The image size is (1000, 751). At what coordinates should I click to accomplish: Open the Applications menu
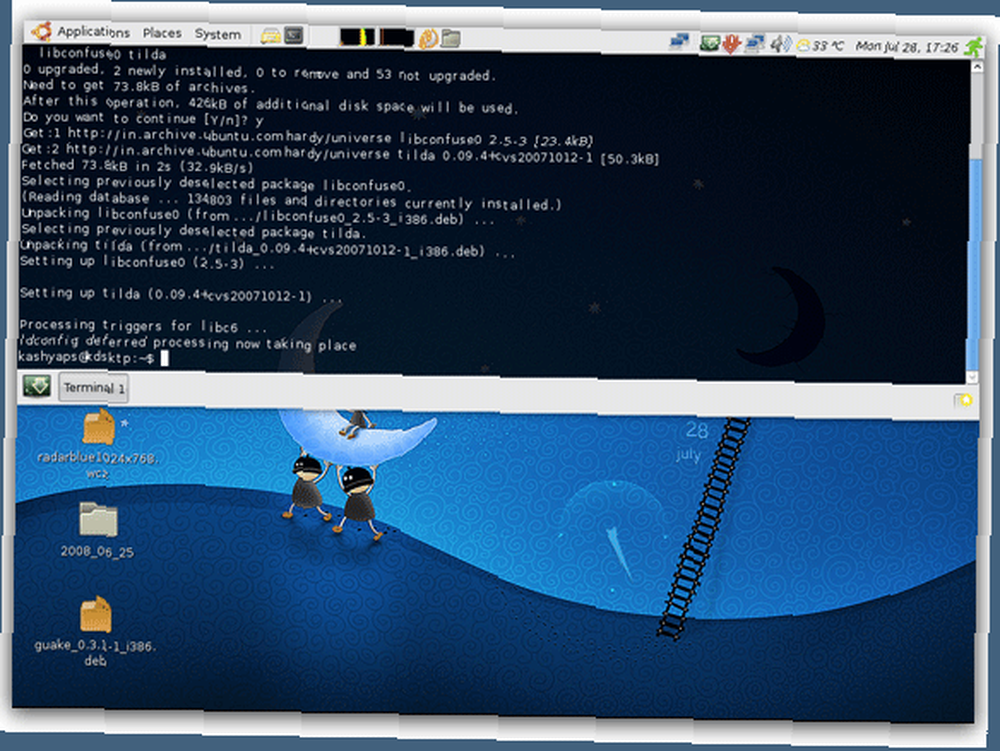(93, 31)
